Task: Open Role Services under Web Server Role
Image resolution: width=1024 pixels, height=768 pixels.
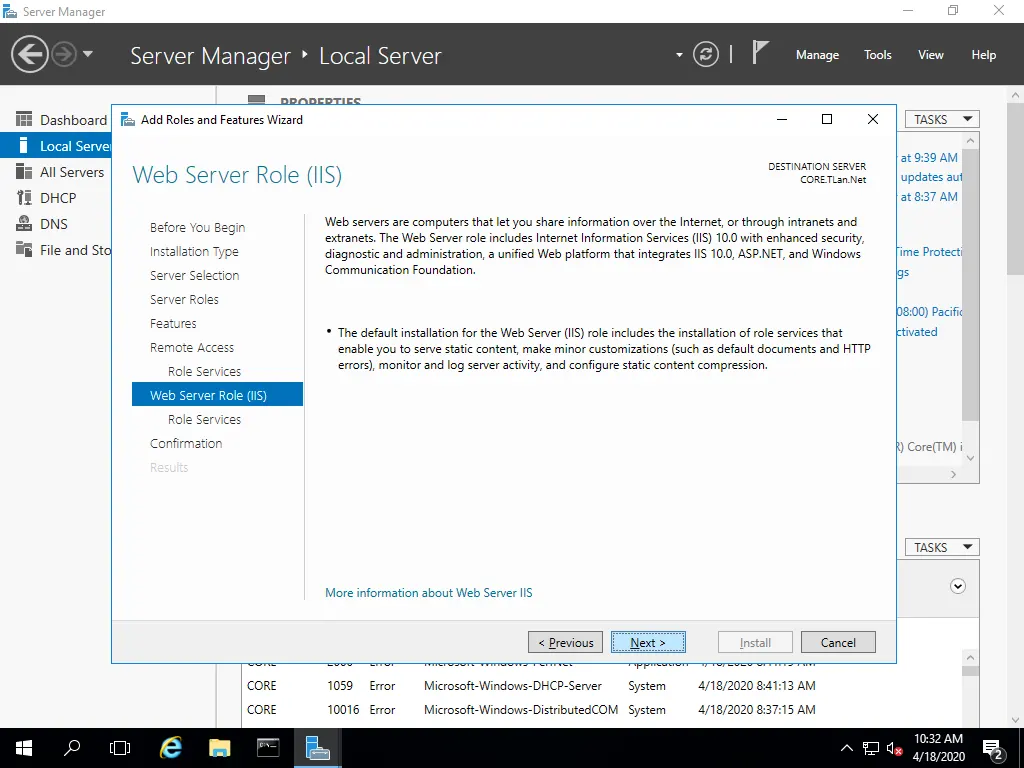Action: 204,419
